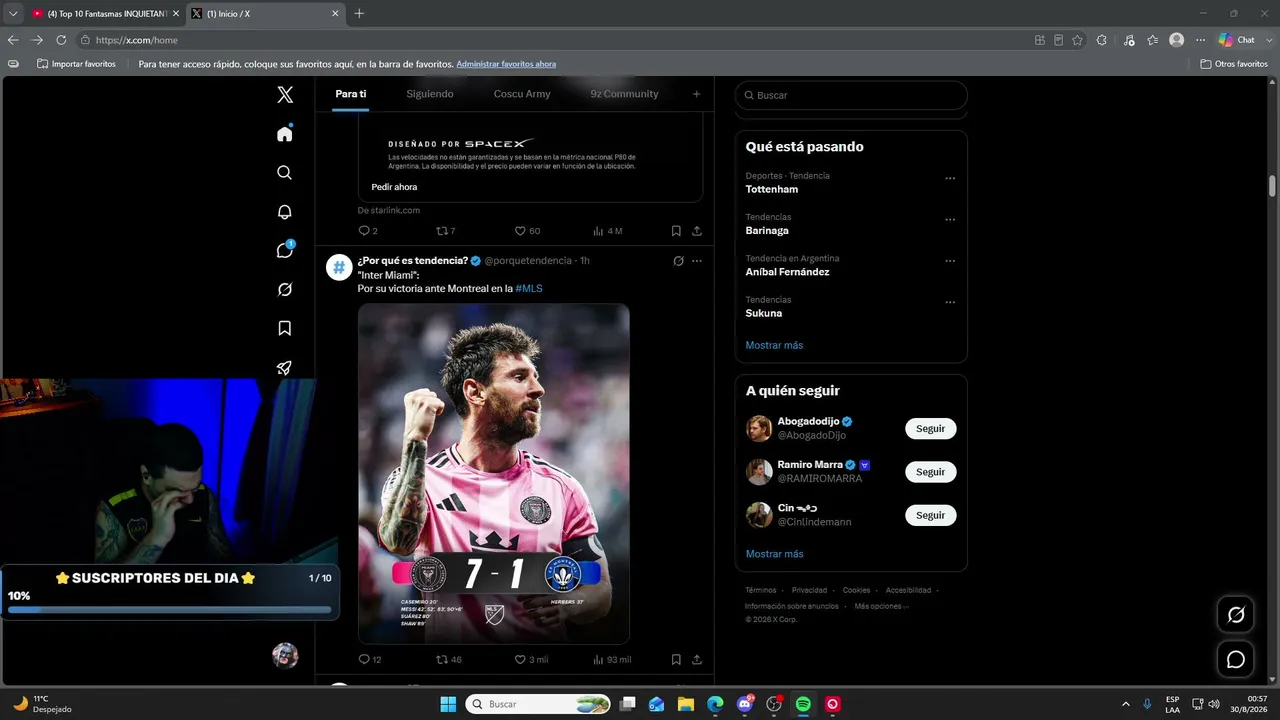Toggle the taskbar microphone icon
This screenshot has height=720, width=1280.
coord(1147,704)
